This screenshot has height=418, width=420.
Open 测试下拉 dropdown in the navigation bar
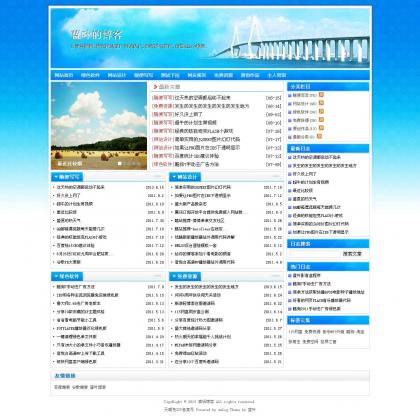[170, 75]
